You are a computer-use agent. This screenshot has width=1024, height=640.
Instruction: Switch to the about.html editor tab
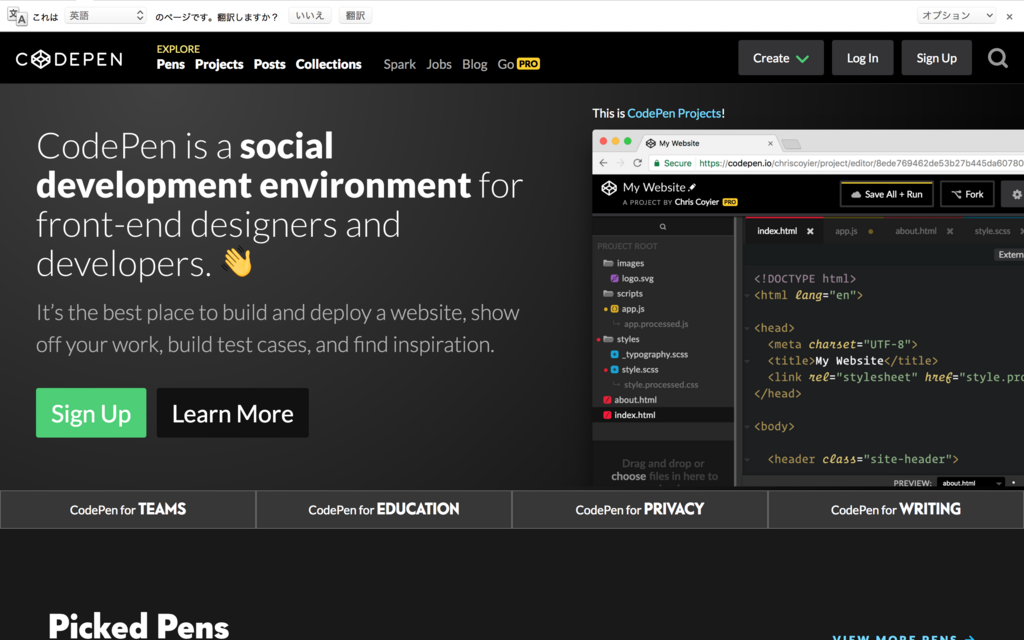coord(916,231)
